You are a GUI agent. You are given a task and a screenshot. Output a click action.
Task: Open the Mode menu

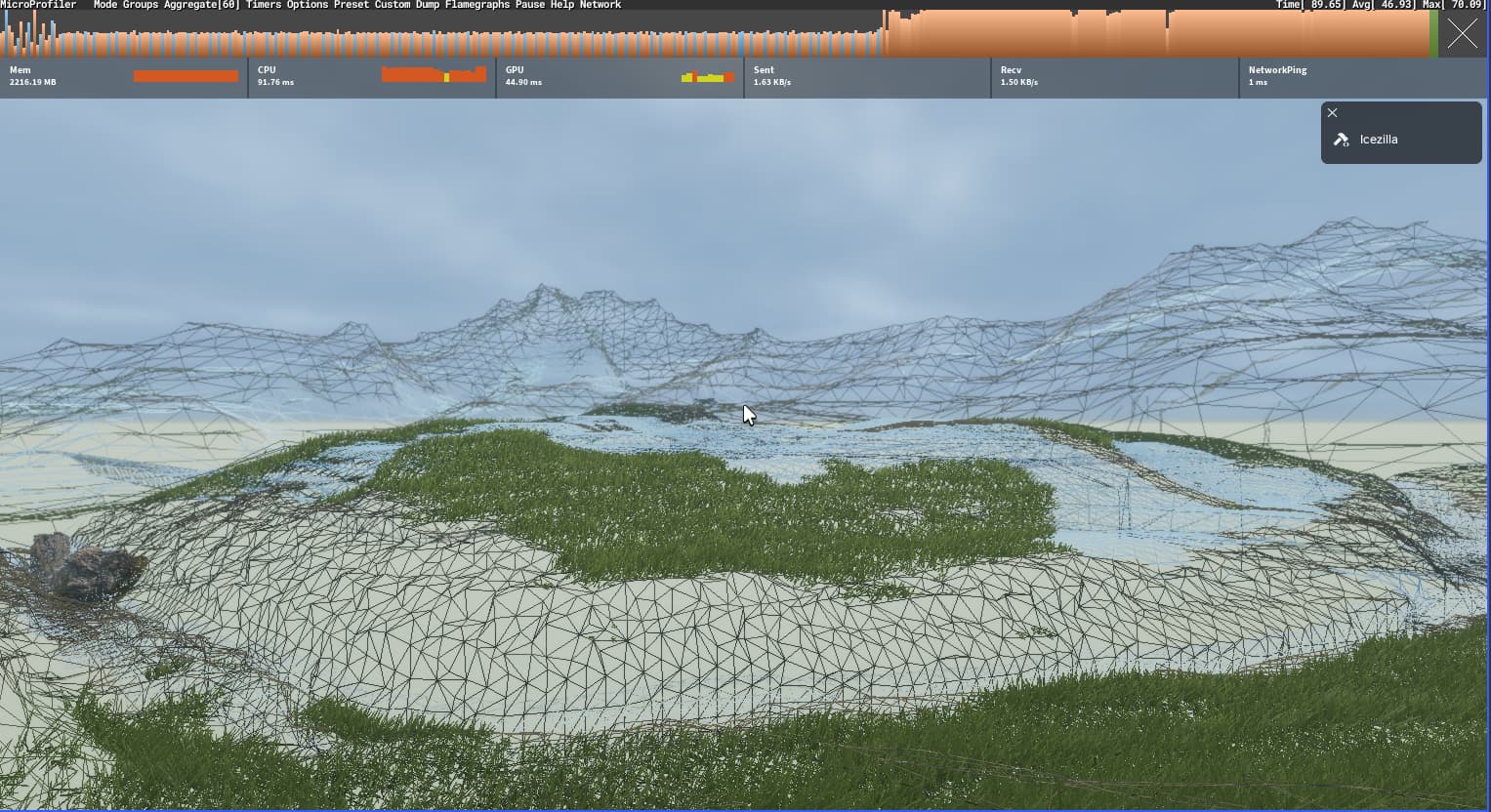coord(104,5)
